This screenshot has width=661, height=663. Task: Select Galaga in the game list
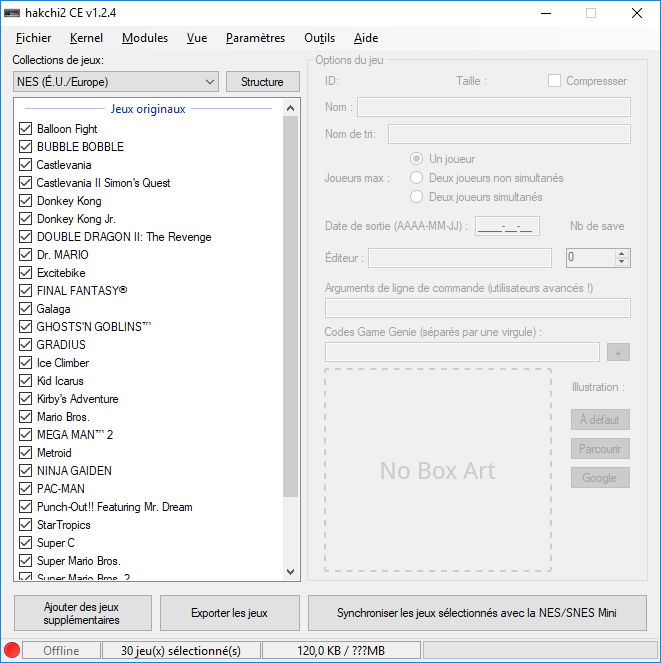click(x=54, y=309)
